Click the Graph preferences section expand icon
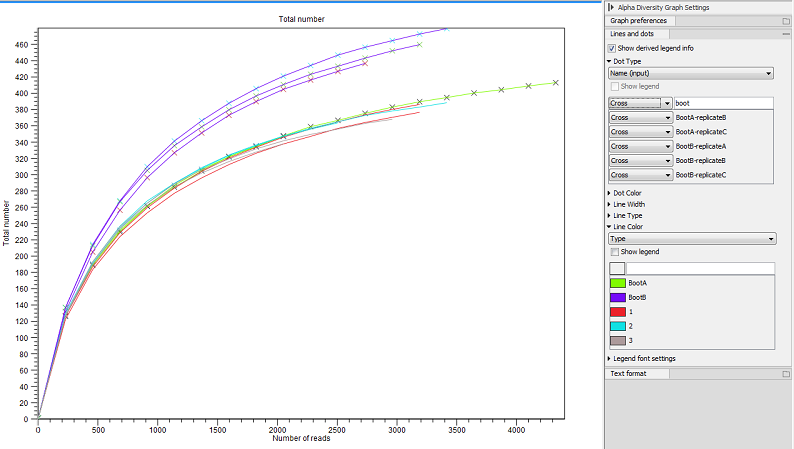This screenshot has height=449, width=794. coord(786,20)
